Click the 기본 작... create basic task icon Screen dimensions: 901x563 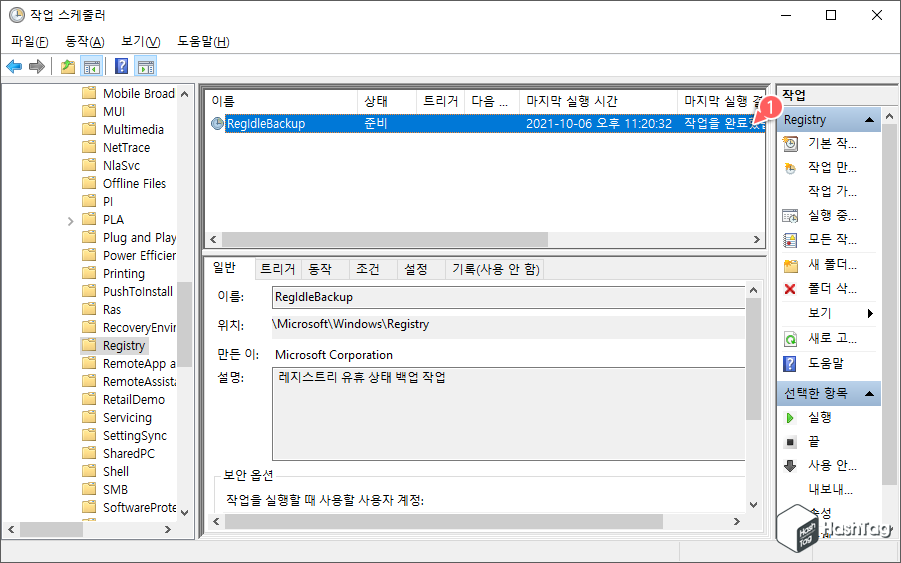(x=791, y=144)
